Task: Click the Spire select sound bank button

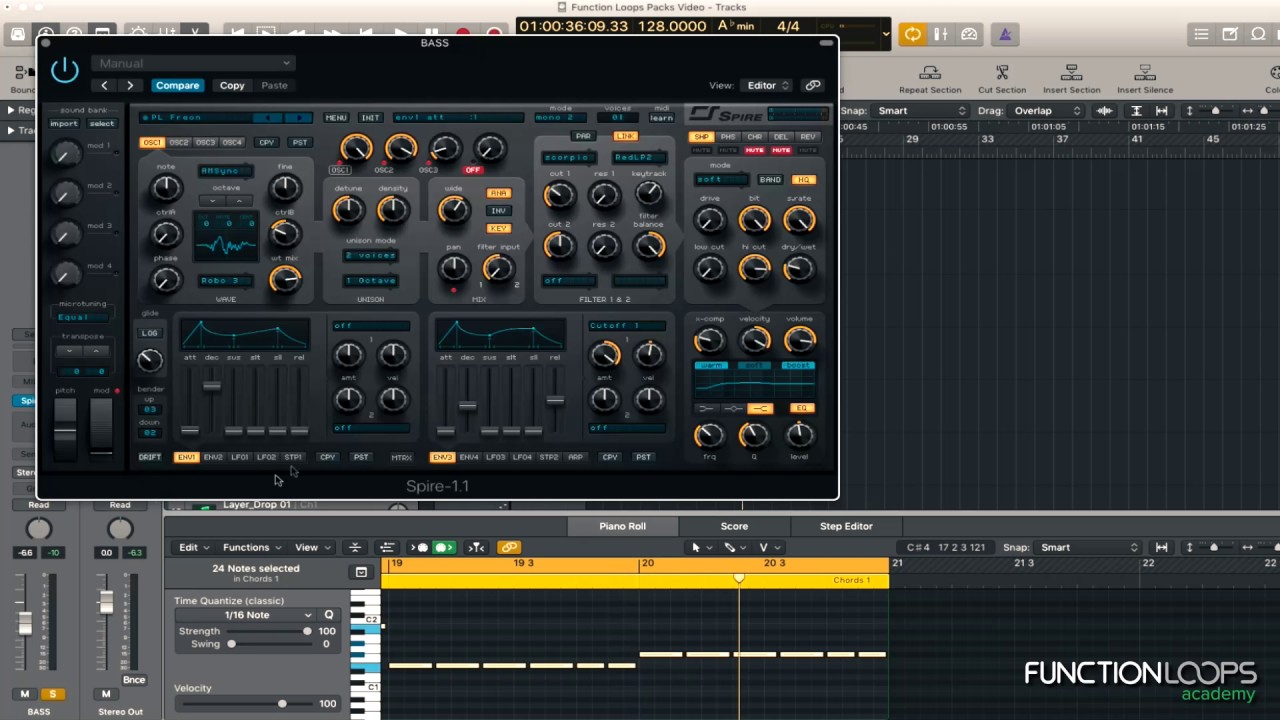Action: tap(102, 124)
